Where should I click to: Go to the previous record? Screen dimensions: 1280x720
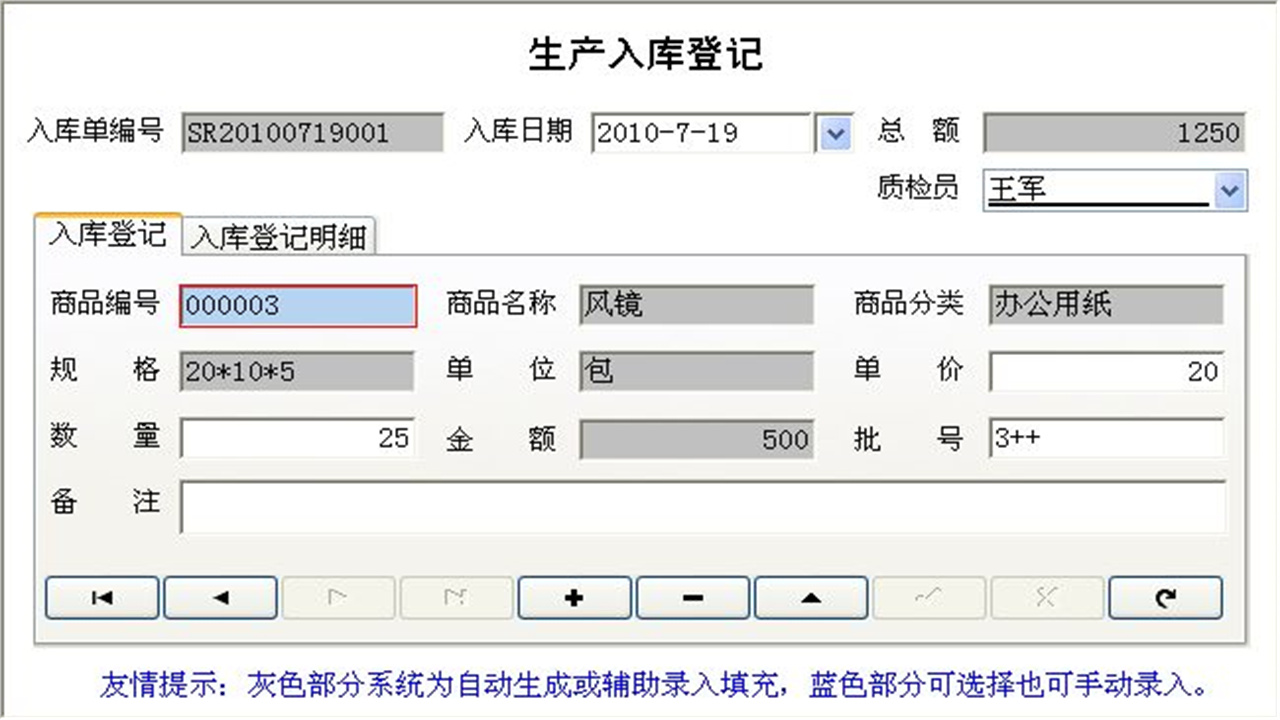tap(219, 597)
